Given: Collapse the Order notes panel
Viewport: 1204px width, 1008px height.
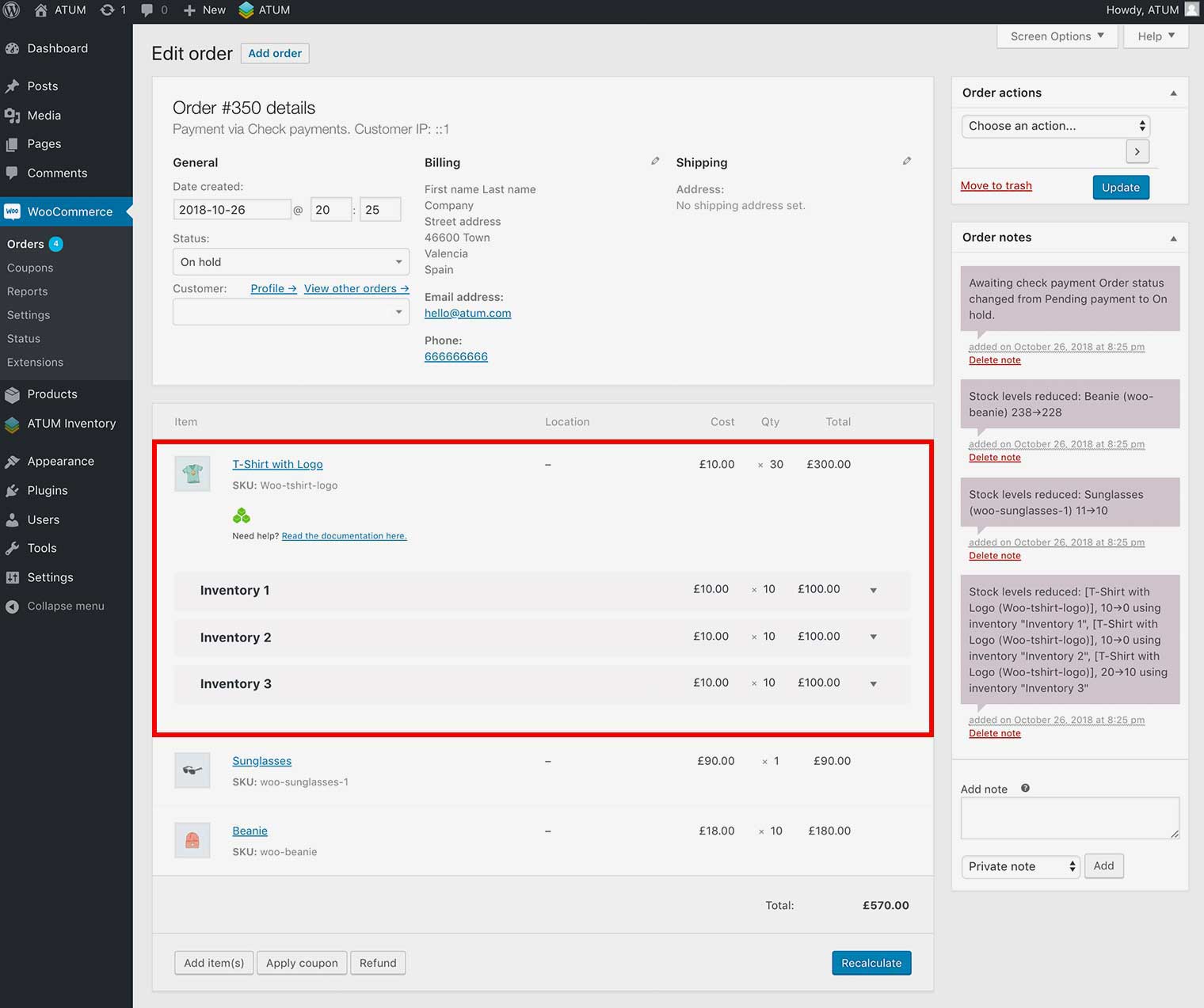Looking at the screenshot, I should (x=1173, y=238).
